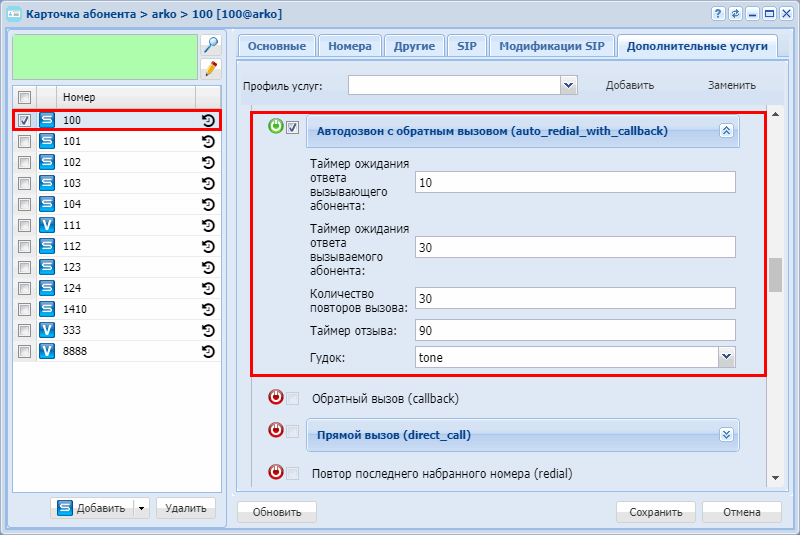Click the history icon for number 124
Image resolution: width=800 pixels, height=535 pixels.
[208, 288]
